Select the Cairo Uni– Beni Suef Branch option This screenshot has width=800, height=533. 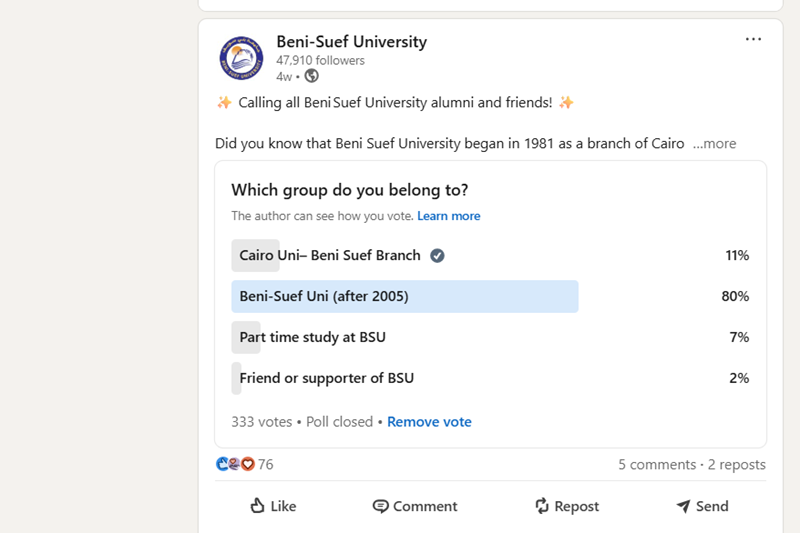point(329,255)
